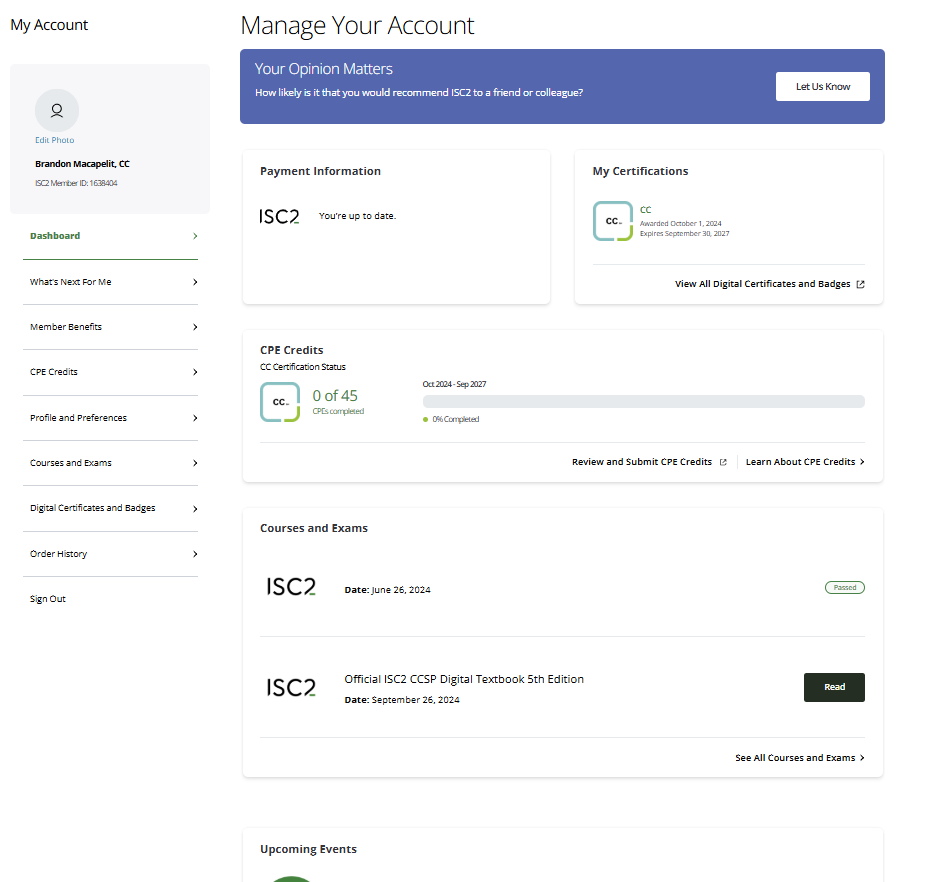Click the CC badge icon in My Certifications
This screenshot has width=925, height=882.
tap(612, 221)
